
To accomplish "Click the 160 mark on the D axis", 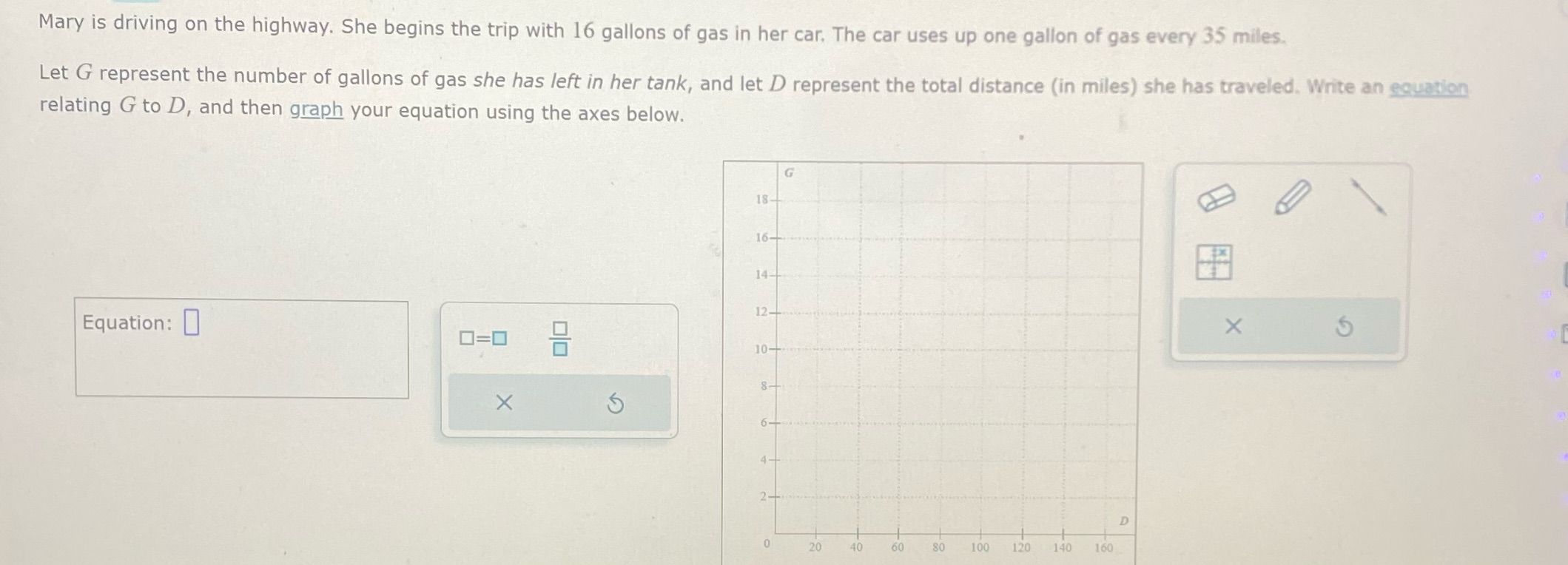I will tap(1103, 547).
